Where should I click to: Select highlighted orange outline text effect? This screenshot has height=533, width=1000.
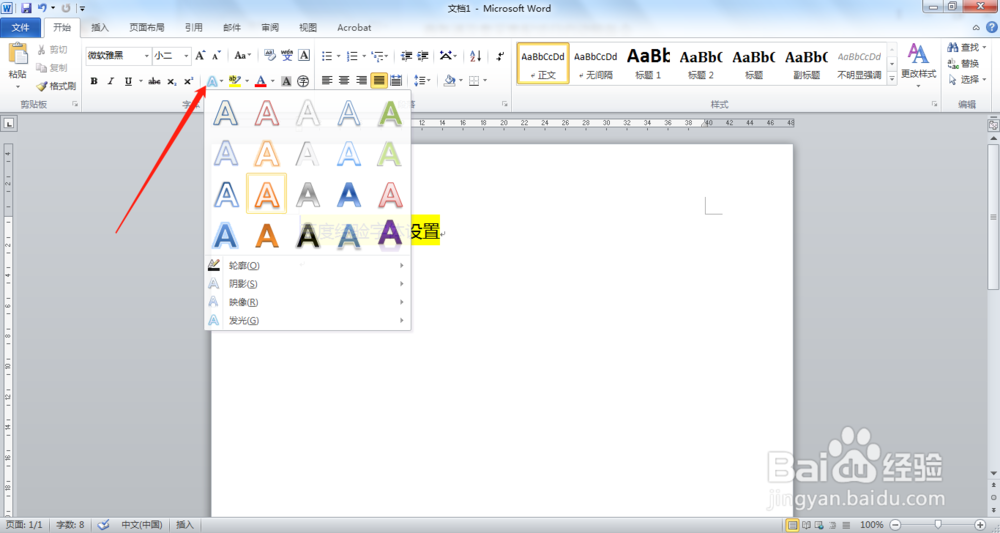tap(267, 193)
